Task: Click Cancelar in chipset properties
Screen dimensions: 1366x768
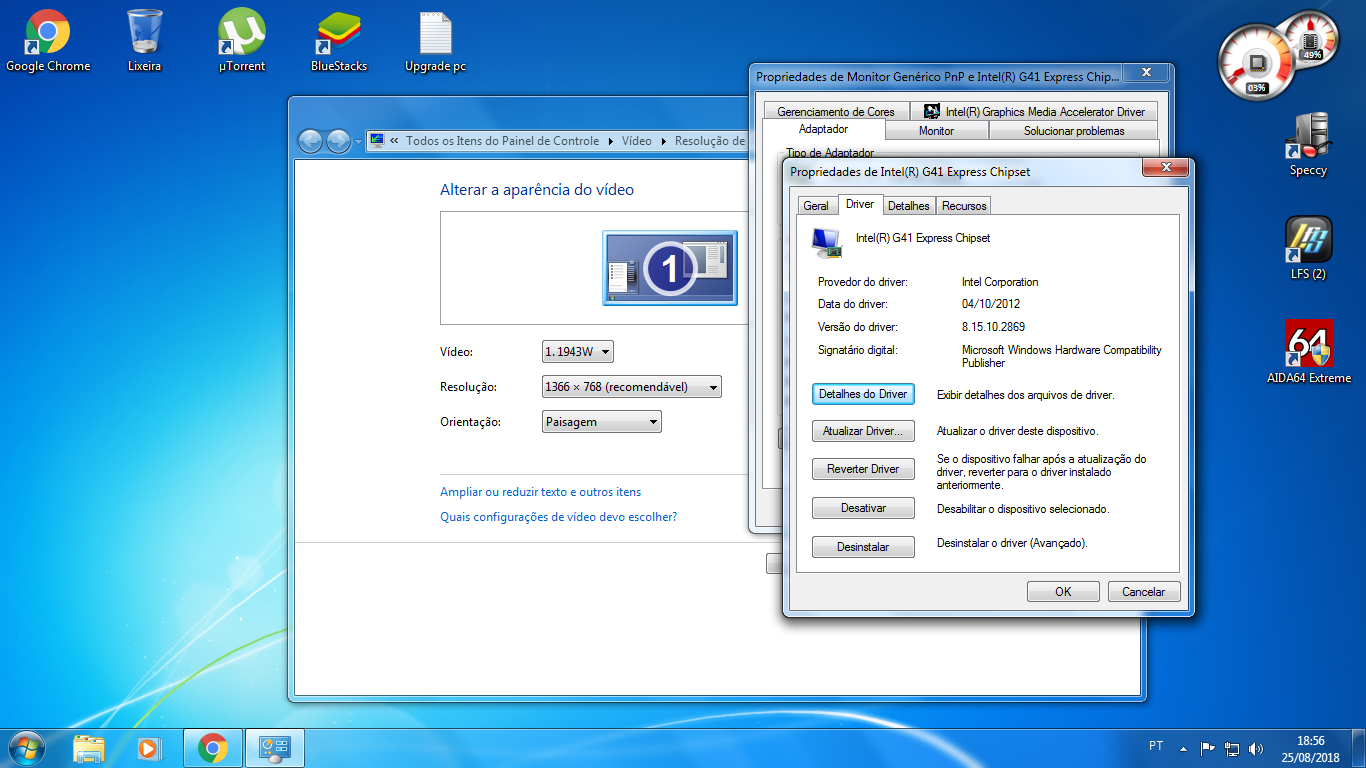Action: [x=1144, y=592]
